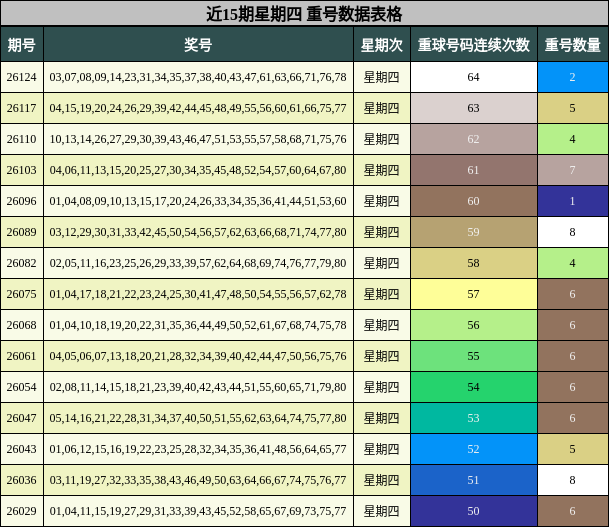Click the brown cell with value 61
The width and height of the screenshot is (609, 527).
tap(474, 170)
